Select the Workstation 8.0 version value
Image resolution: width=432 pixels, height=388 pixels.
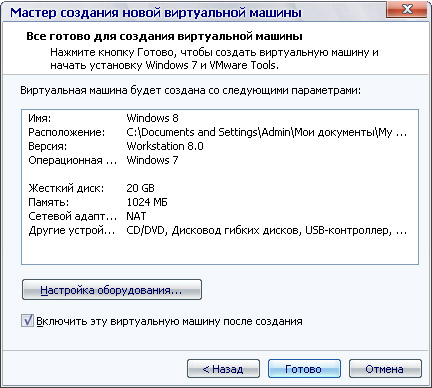click(x=165, y=146)
